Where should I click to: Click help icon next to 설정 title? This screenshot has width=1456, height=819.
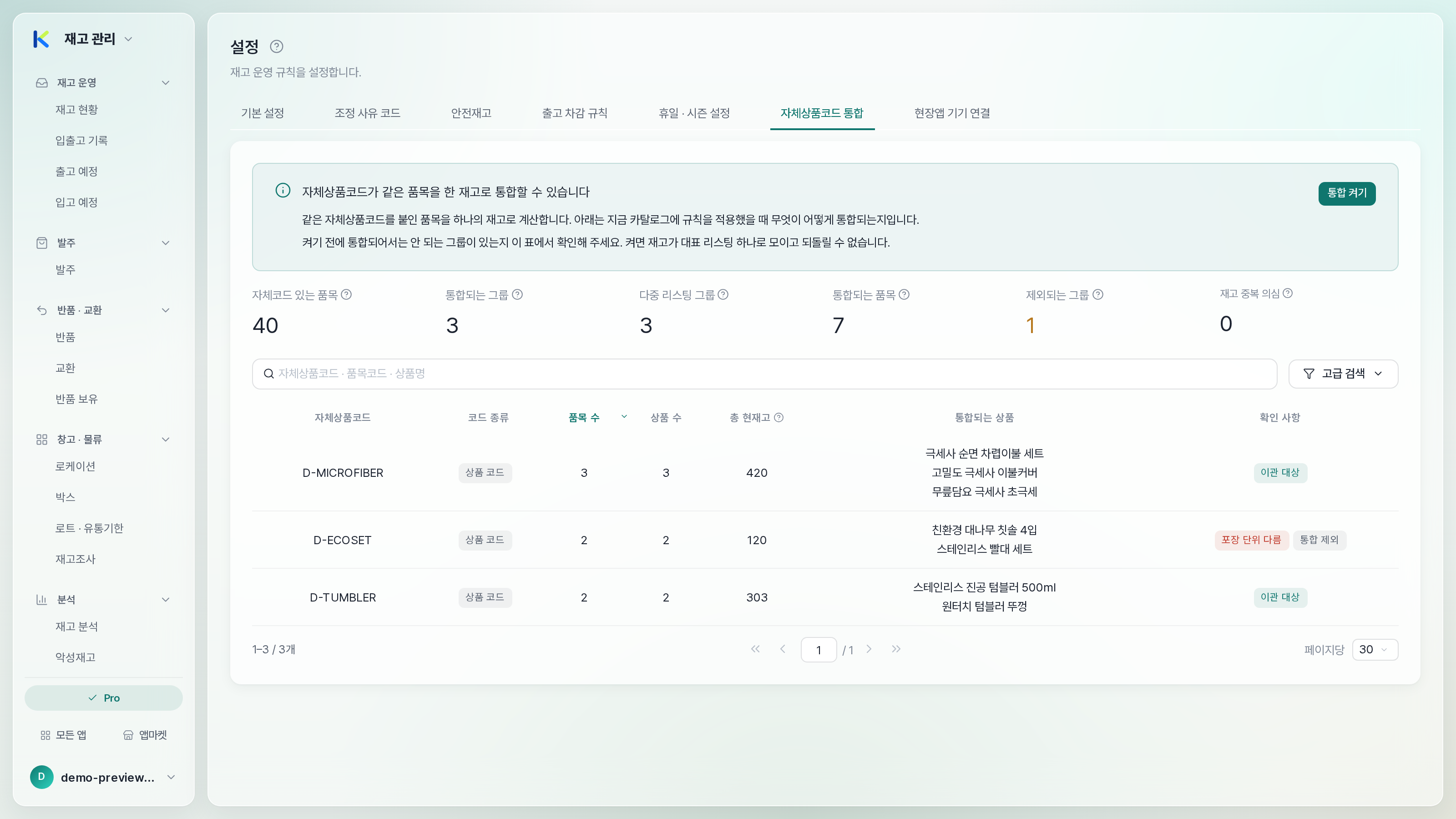pyautogui.click(x=276, y=46)
